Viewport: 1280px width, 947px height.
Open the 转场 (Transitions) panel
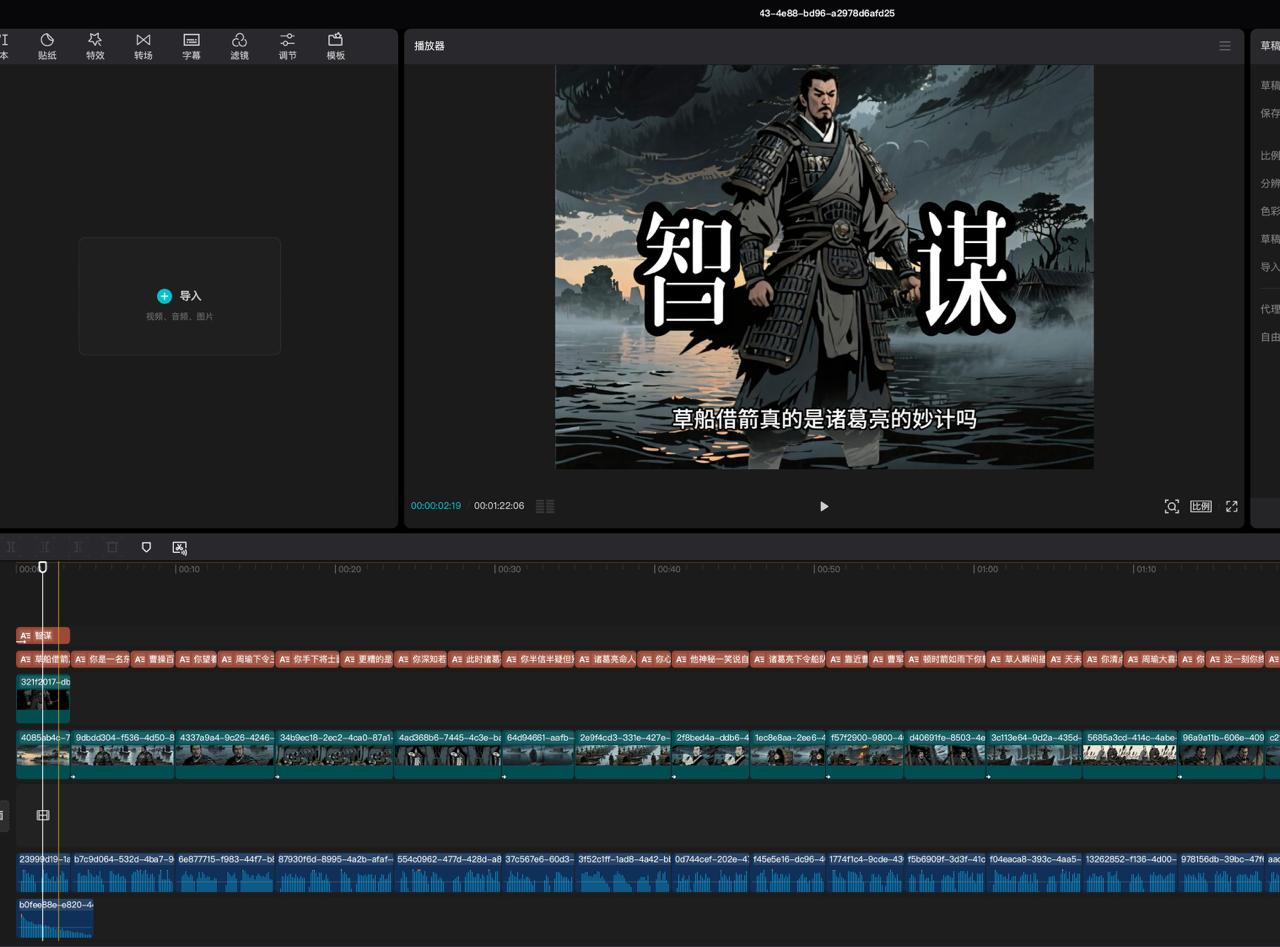pos(143,45)
